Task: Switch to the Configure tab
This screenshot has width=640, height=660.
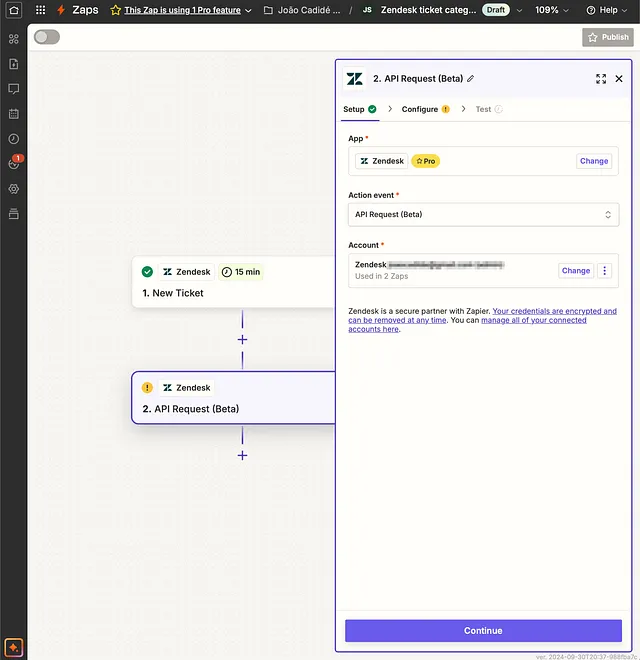Action: 426,109
